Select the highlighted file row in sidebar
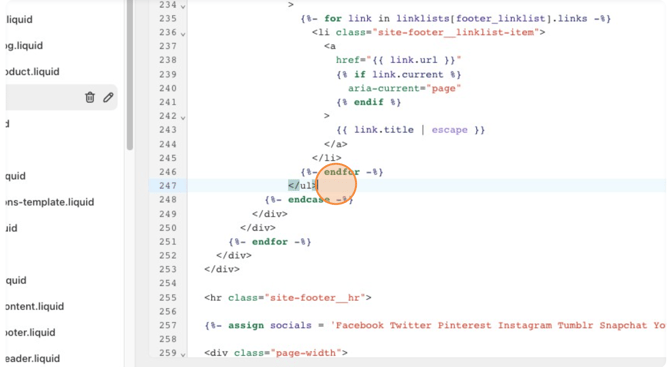The width and height of the screenshot is (670, 367). click(x=61, y=97)
